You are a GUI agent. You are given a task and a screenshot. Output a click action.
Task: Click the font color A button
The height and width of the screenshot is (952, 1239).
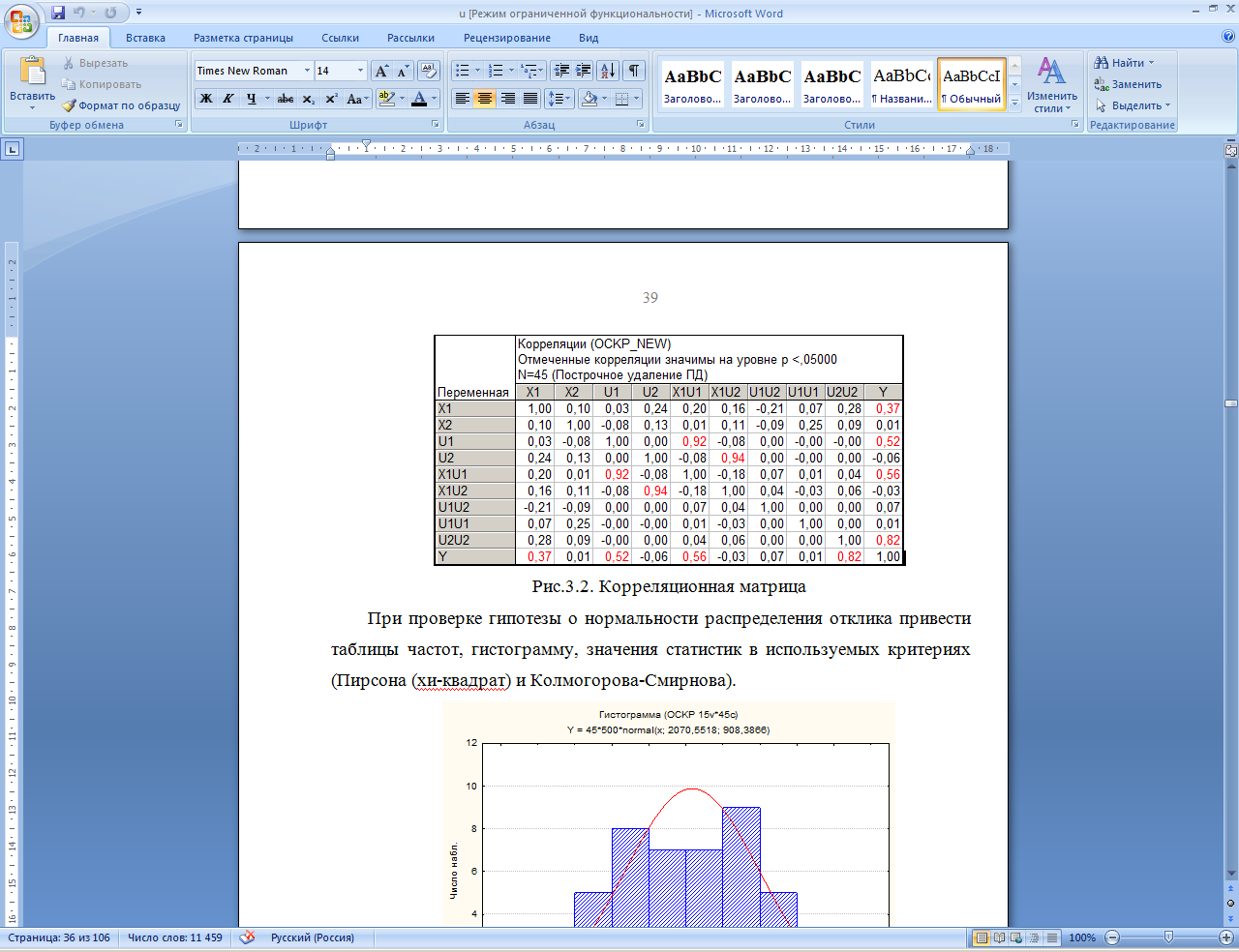coord(419,99)
